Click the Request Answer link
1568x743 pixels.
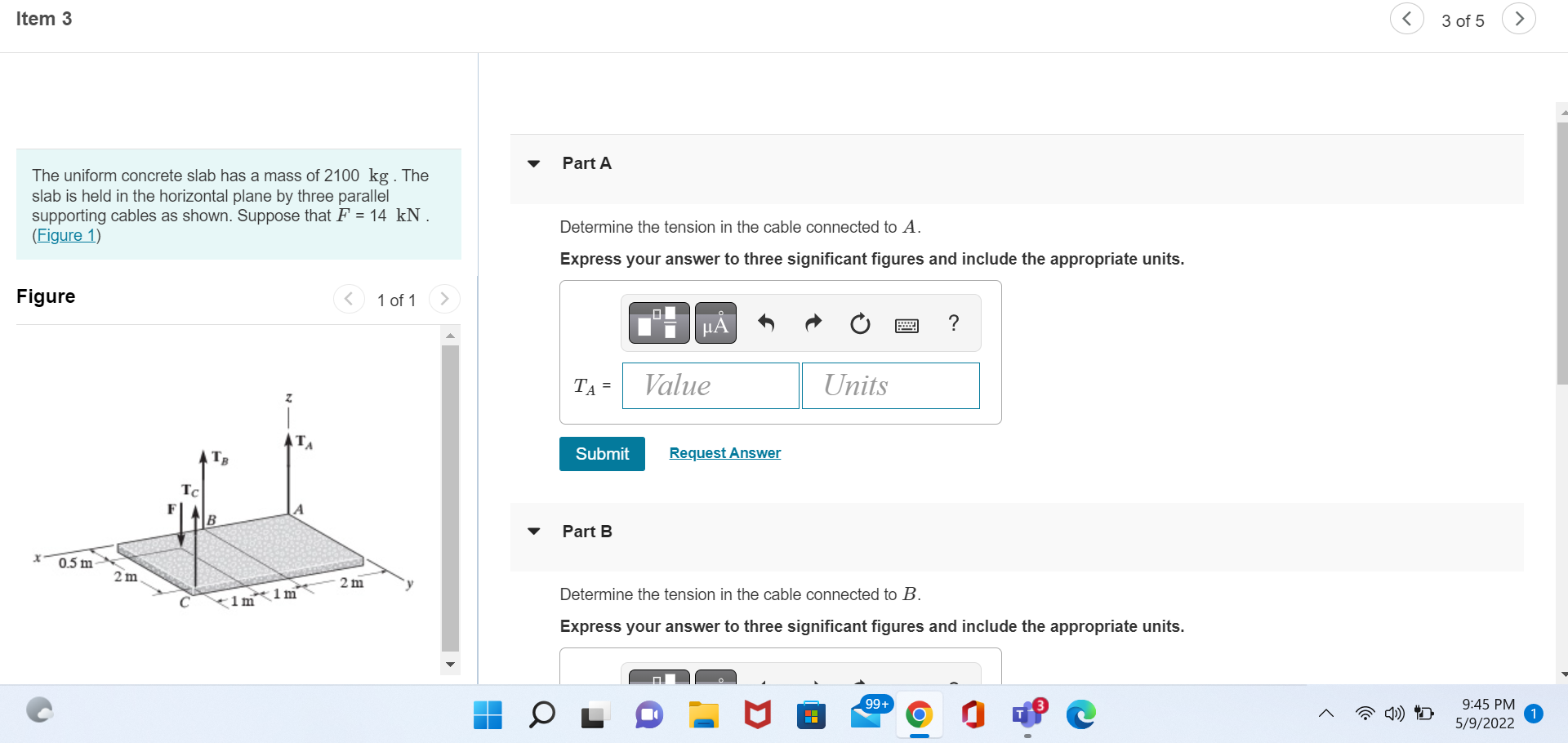[725, 453]
